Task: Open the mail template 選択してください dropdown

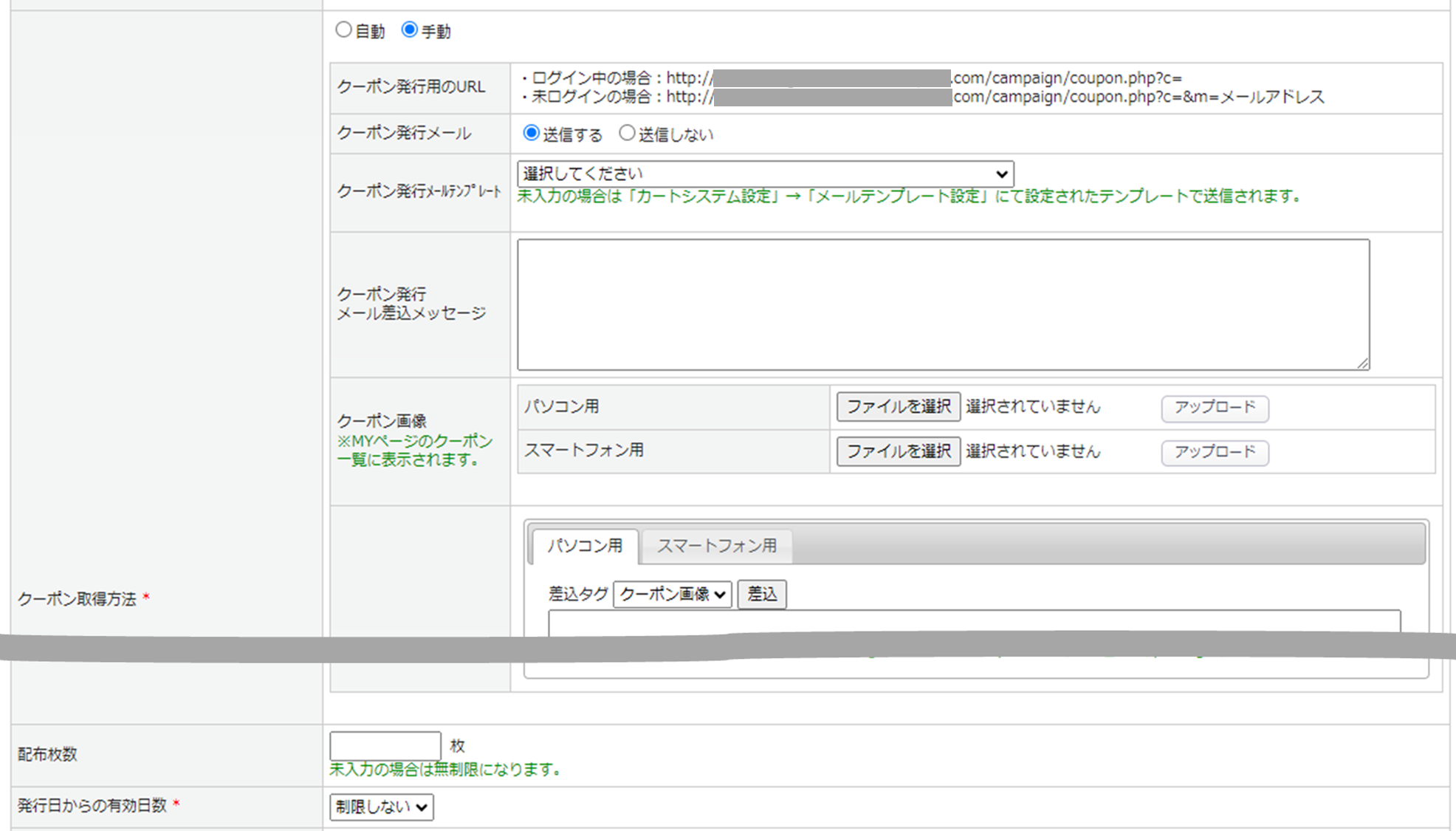Action: click(764, 174)
